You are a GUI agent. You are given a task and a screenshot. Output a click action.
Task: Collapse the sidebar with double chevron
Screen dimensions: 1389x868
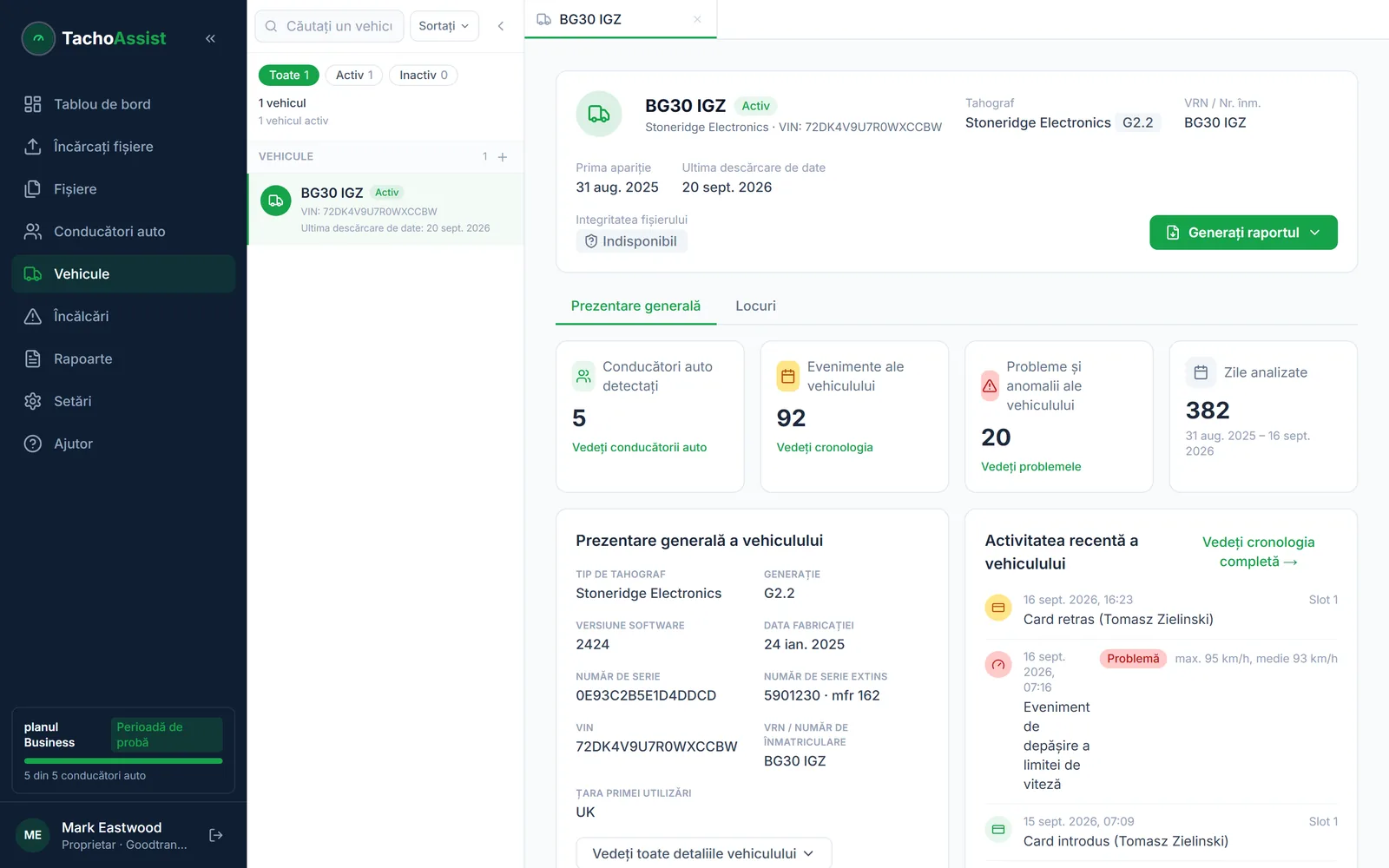coord(210,38)
